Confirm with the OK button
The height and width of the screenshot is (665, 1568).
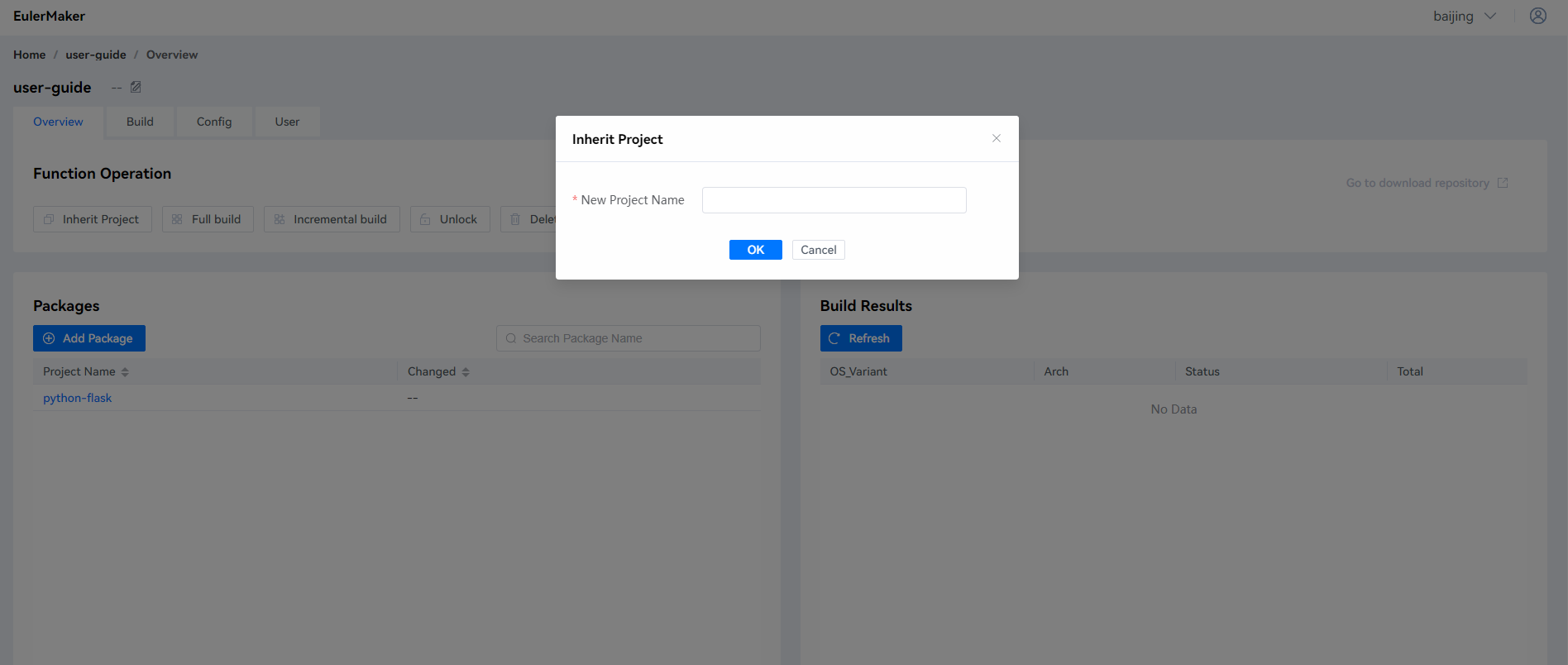[x=755, y=250]
